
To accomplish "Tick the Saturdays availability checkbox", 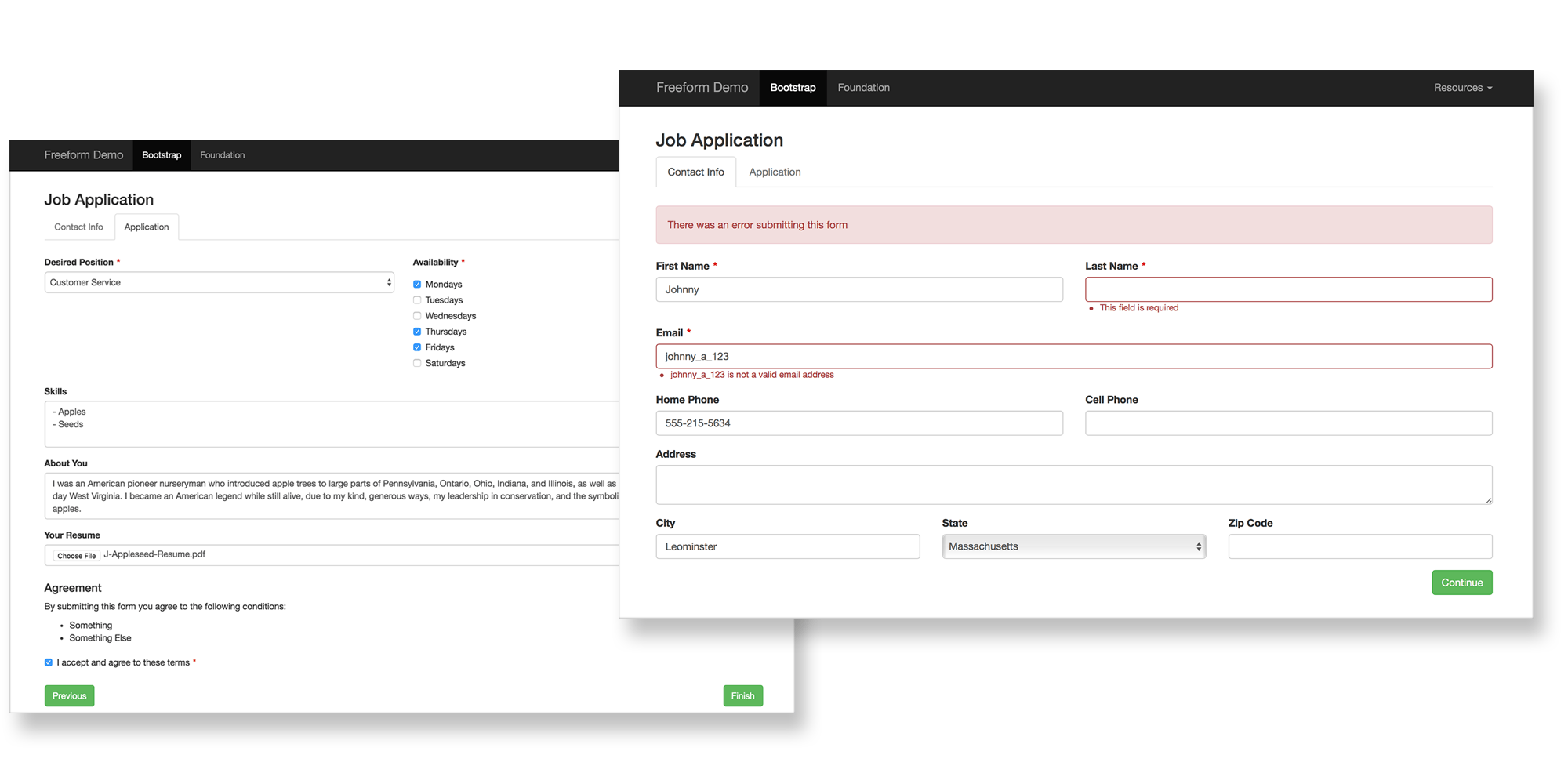I will coord(417,363).
